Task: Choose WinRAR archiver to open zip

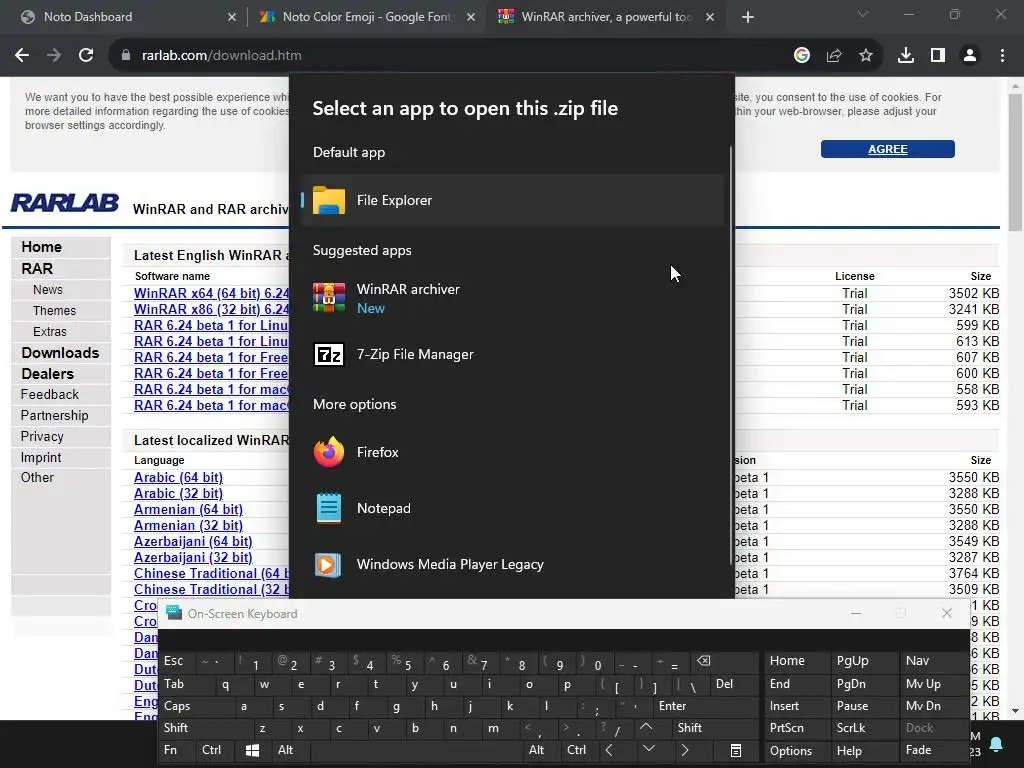Action: (x=513, y=298)
